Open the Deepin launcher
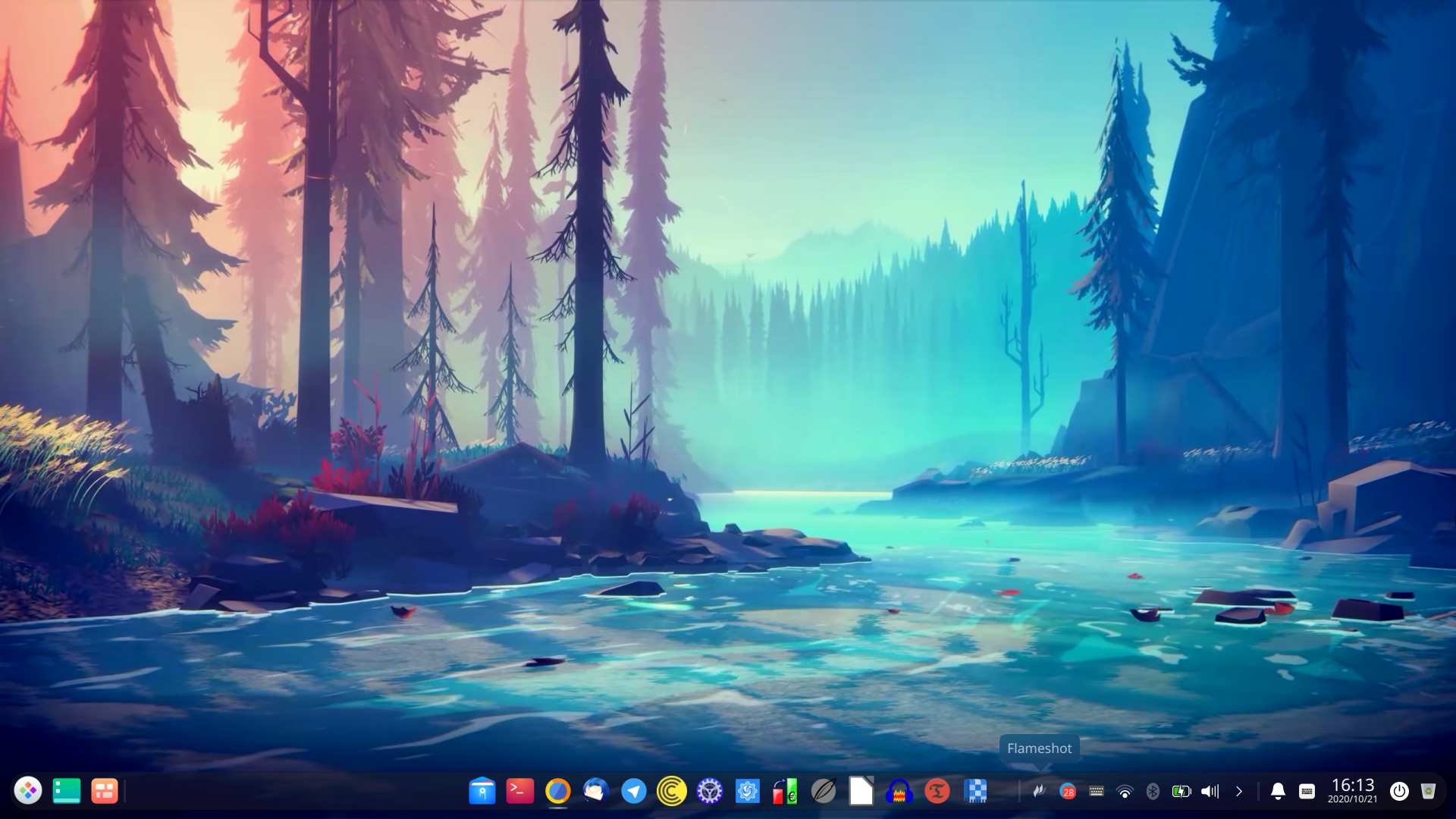 pyautogui.click(x=28, y=791)
